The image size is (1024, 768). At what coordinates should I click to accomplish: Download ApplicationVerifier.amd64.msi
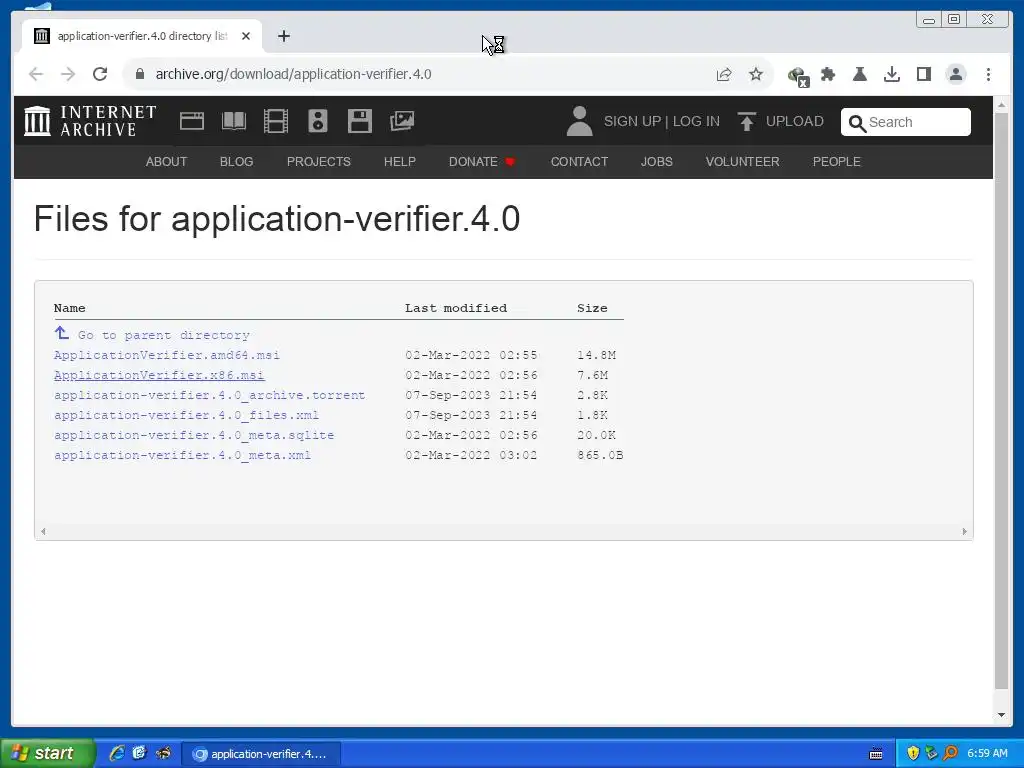pos(167,355)
